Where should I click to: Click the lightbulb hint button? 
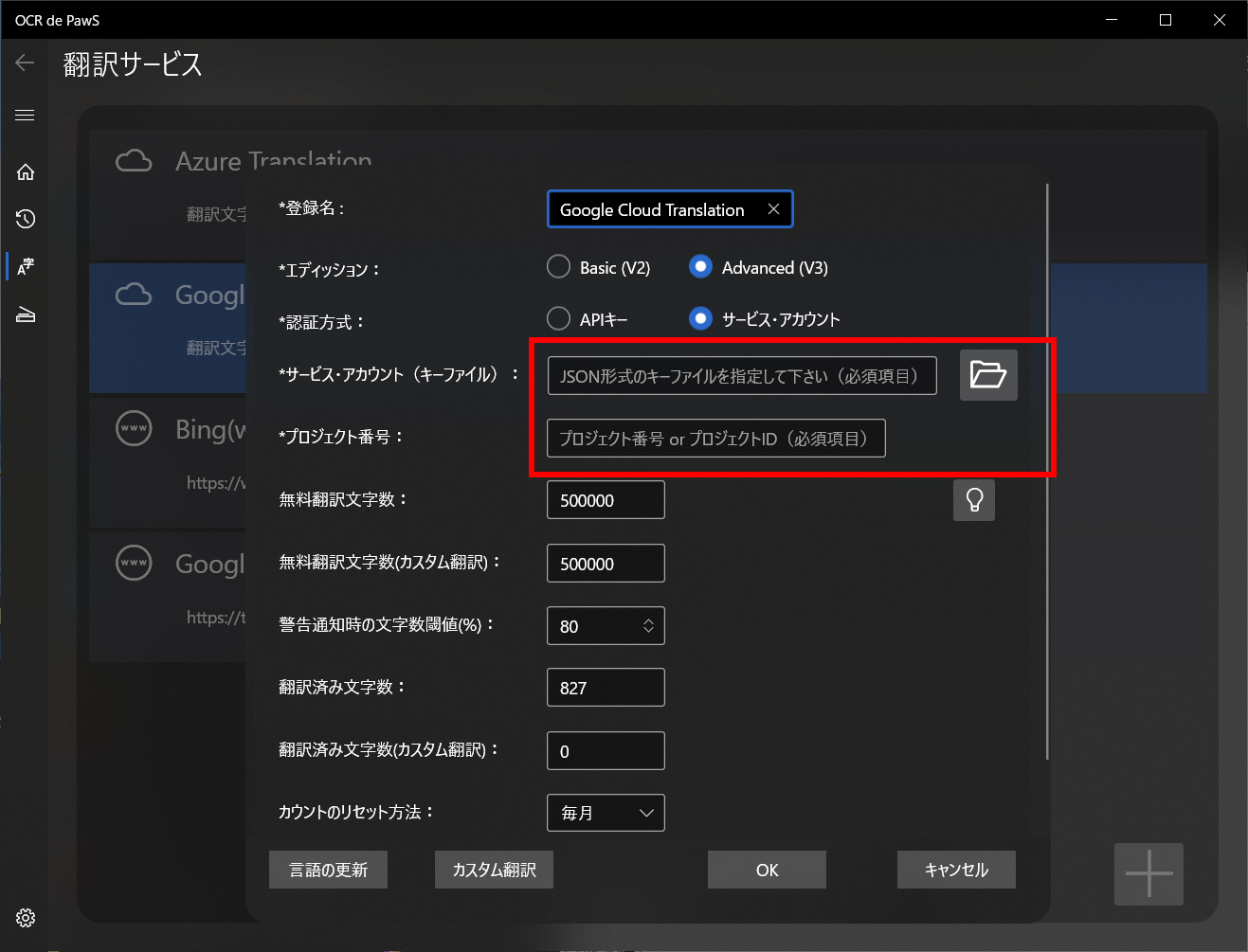tap(973, 499)
